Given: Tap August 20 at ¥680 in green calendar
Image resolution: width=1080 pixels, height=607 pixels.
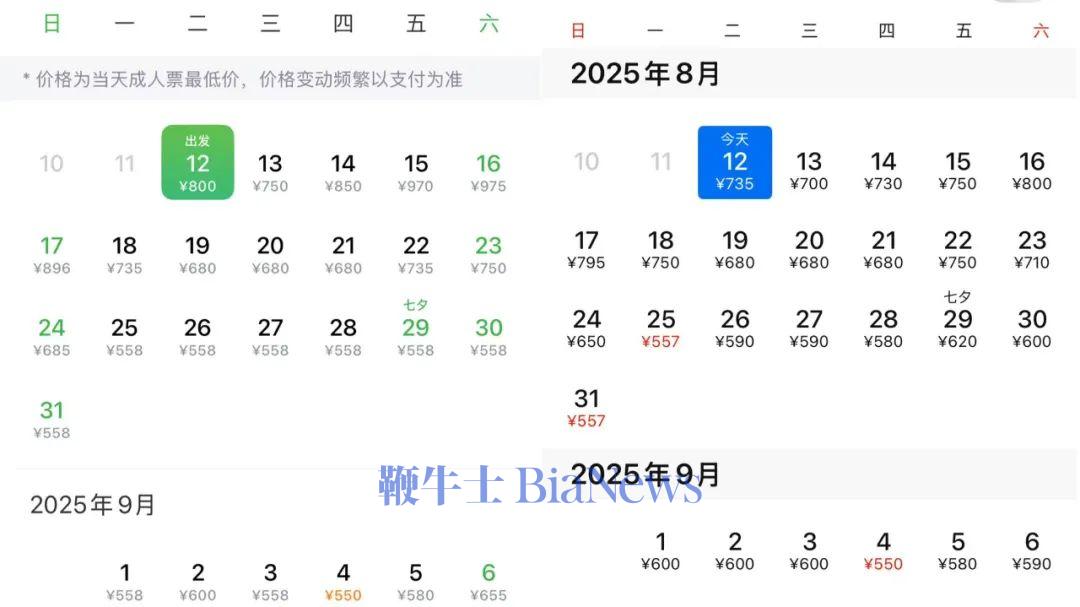Looking at the screenshot, I should [x=270, y=255].
